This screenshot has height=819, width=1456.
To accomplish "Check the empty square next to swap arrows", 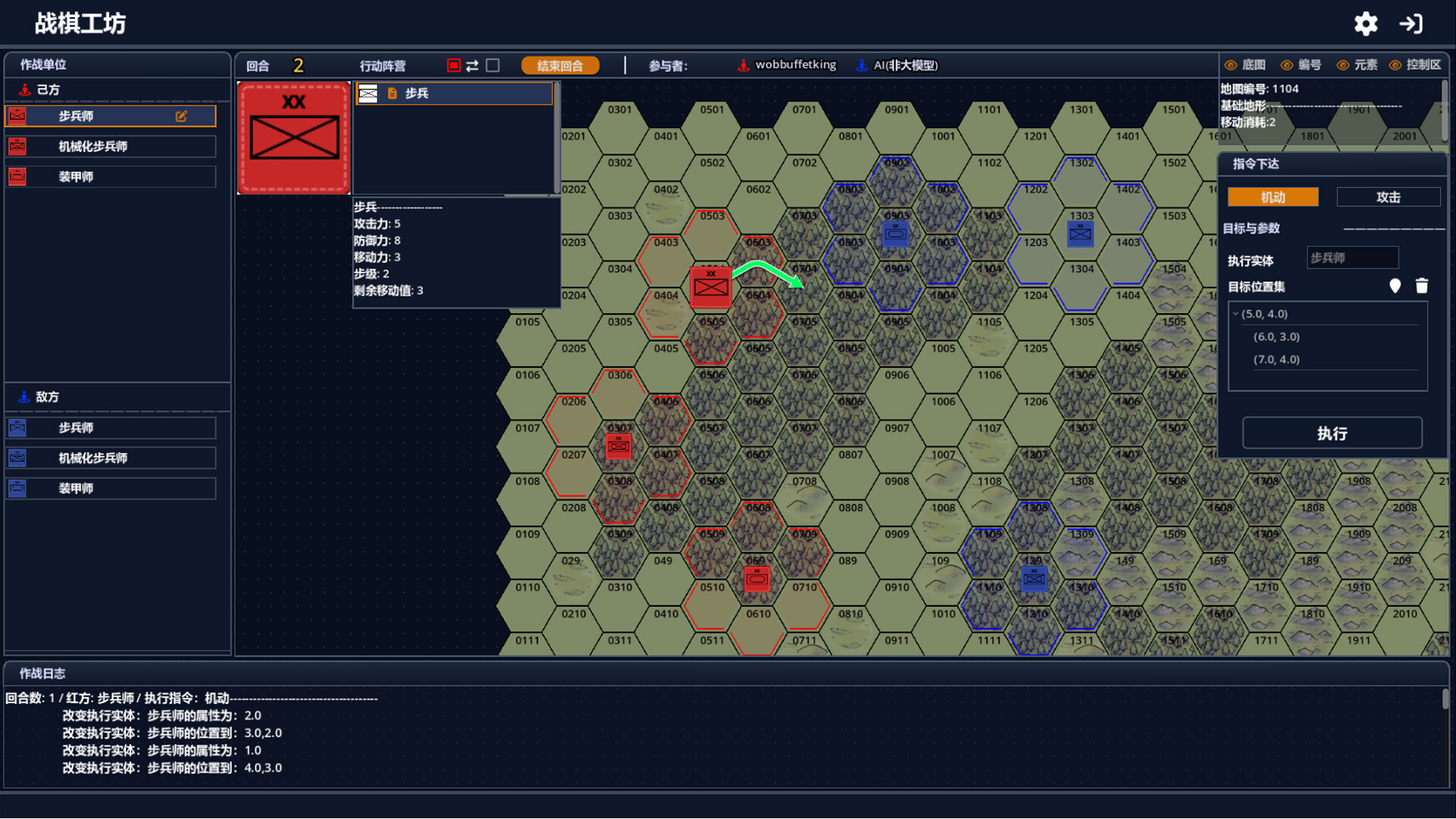I will pyautogui.click(x=493, y=65).
